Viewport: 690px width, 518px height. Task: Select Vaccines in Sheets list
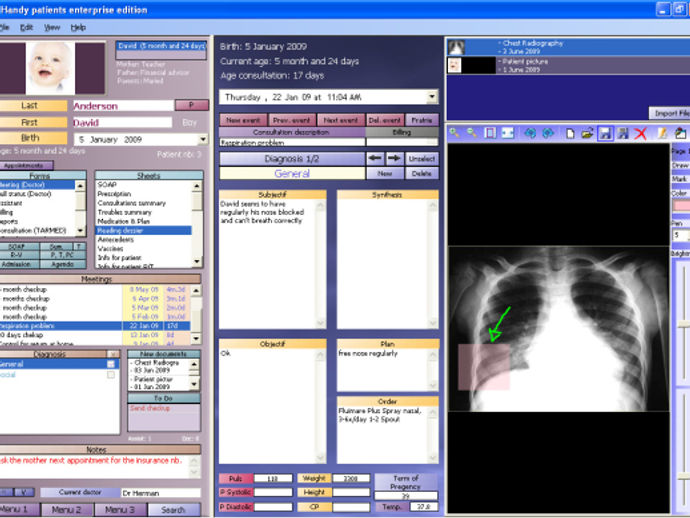click(110, 249)
